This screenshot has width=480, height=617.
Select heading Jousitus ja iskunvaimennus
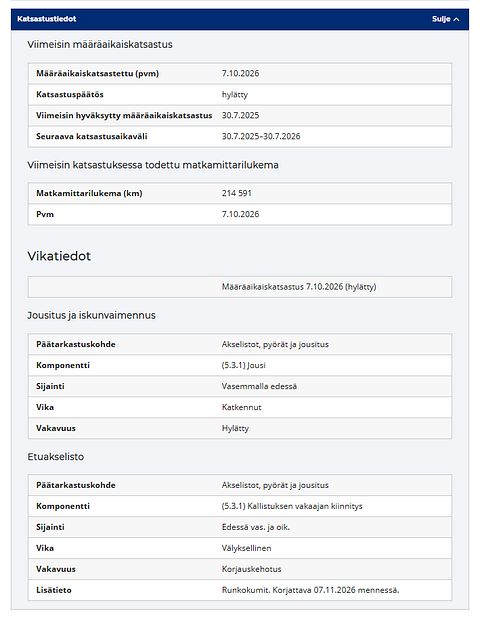point(91,315)
